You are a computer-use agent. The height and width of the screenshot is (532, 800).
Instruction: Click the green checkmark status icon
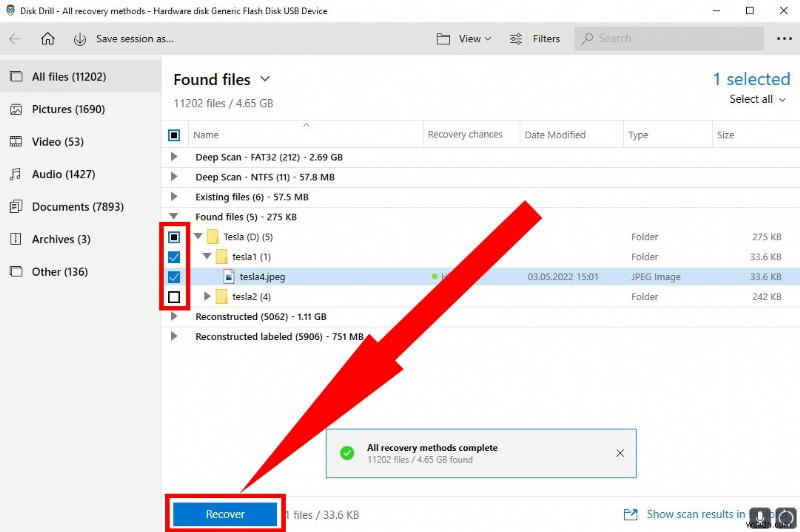click(347, 453)
